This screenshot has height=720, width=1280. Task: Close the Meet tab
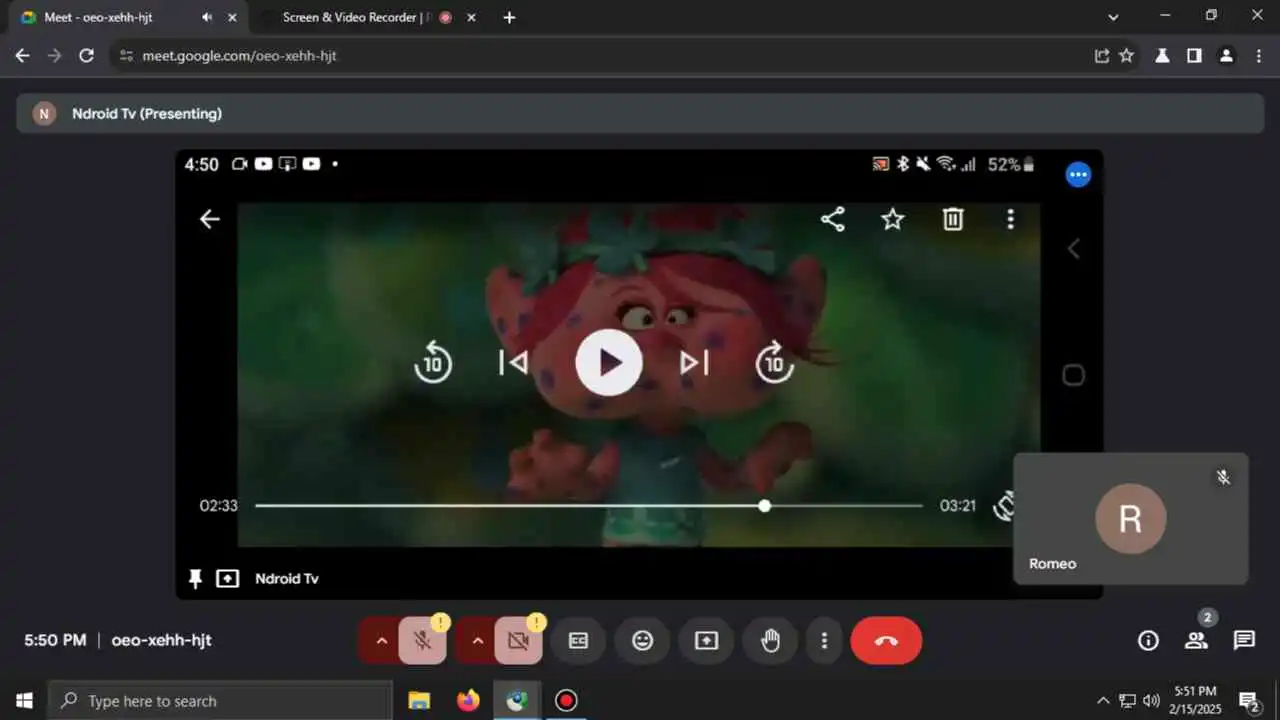[x=233, y=17]
